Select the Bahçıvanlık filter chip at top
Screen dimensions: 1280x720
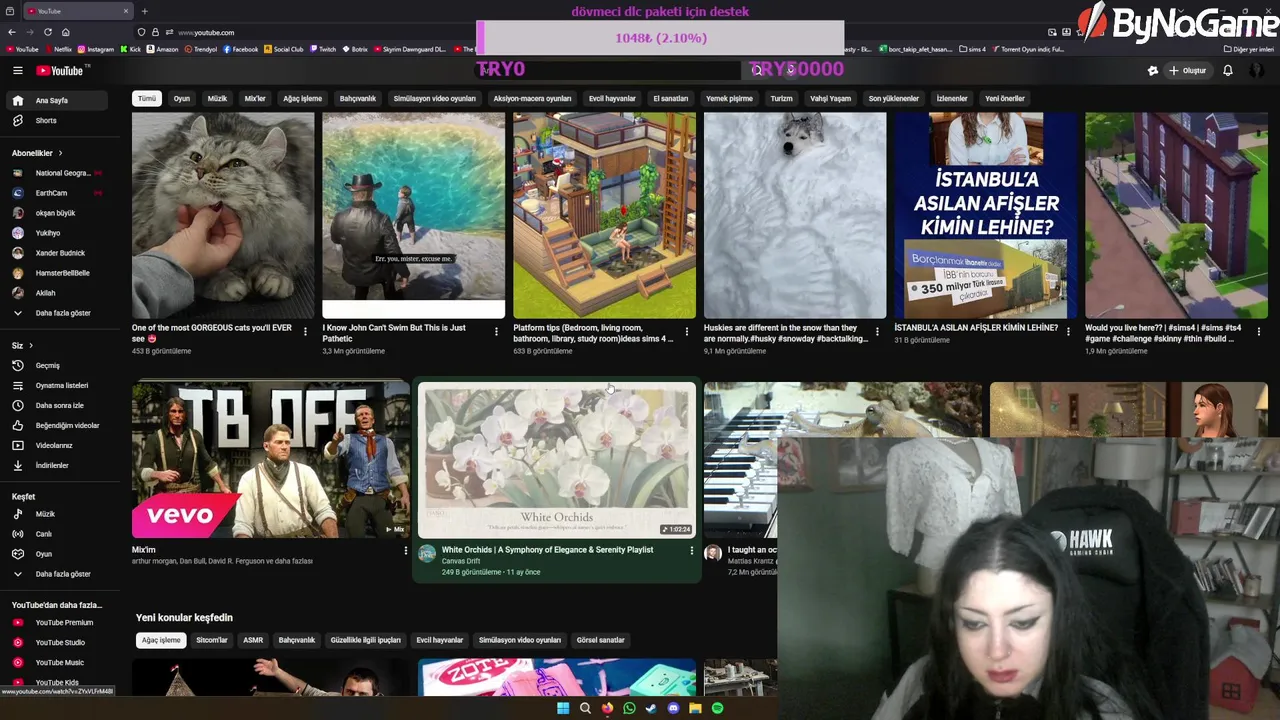click(x=357, y=98)
